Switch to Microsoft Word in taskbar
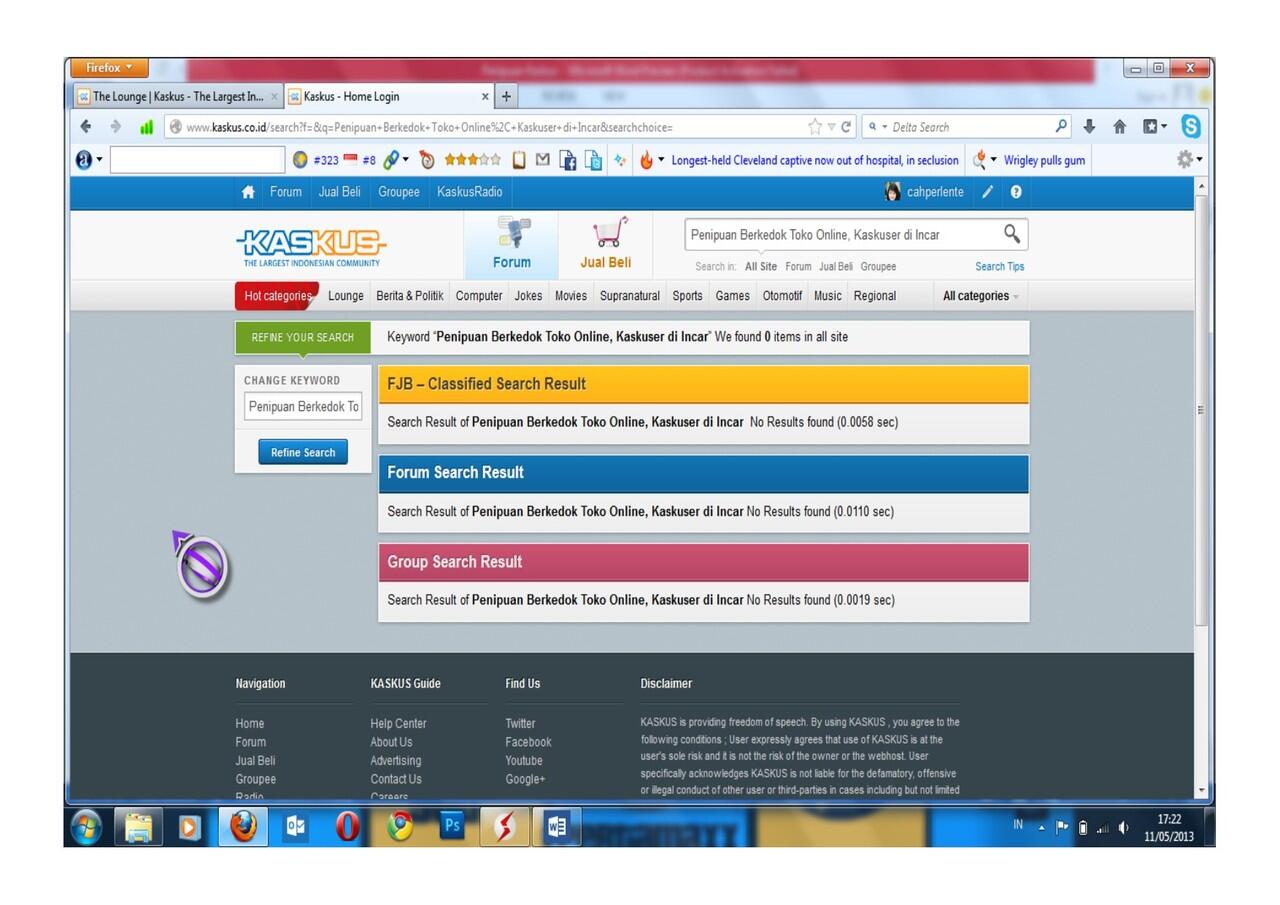Image resolution: width=1280 pixels, height=905 pixels. (x=557, y=827)
